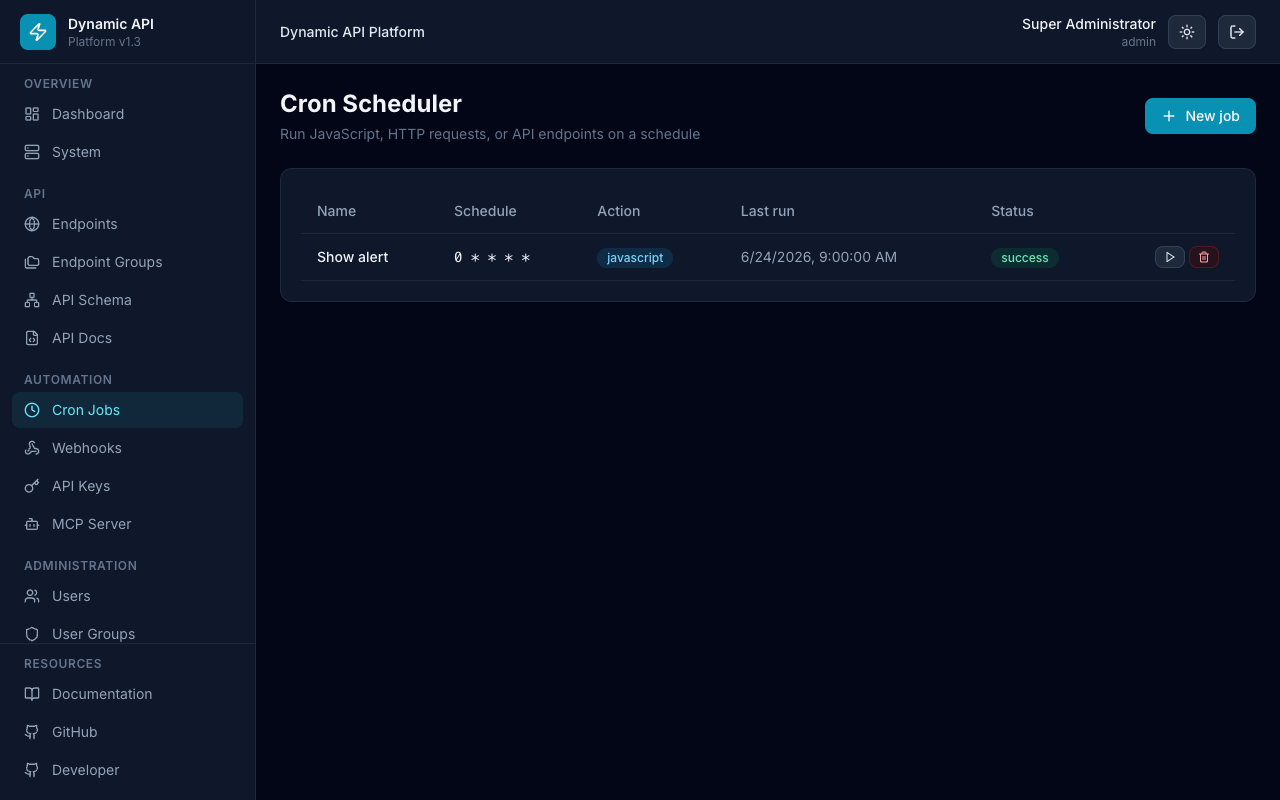Click the System server icon
1280x800 pixels.
[32, 152]
